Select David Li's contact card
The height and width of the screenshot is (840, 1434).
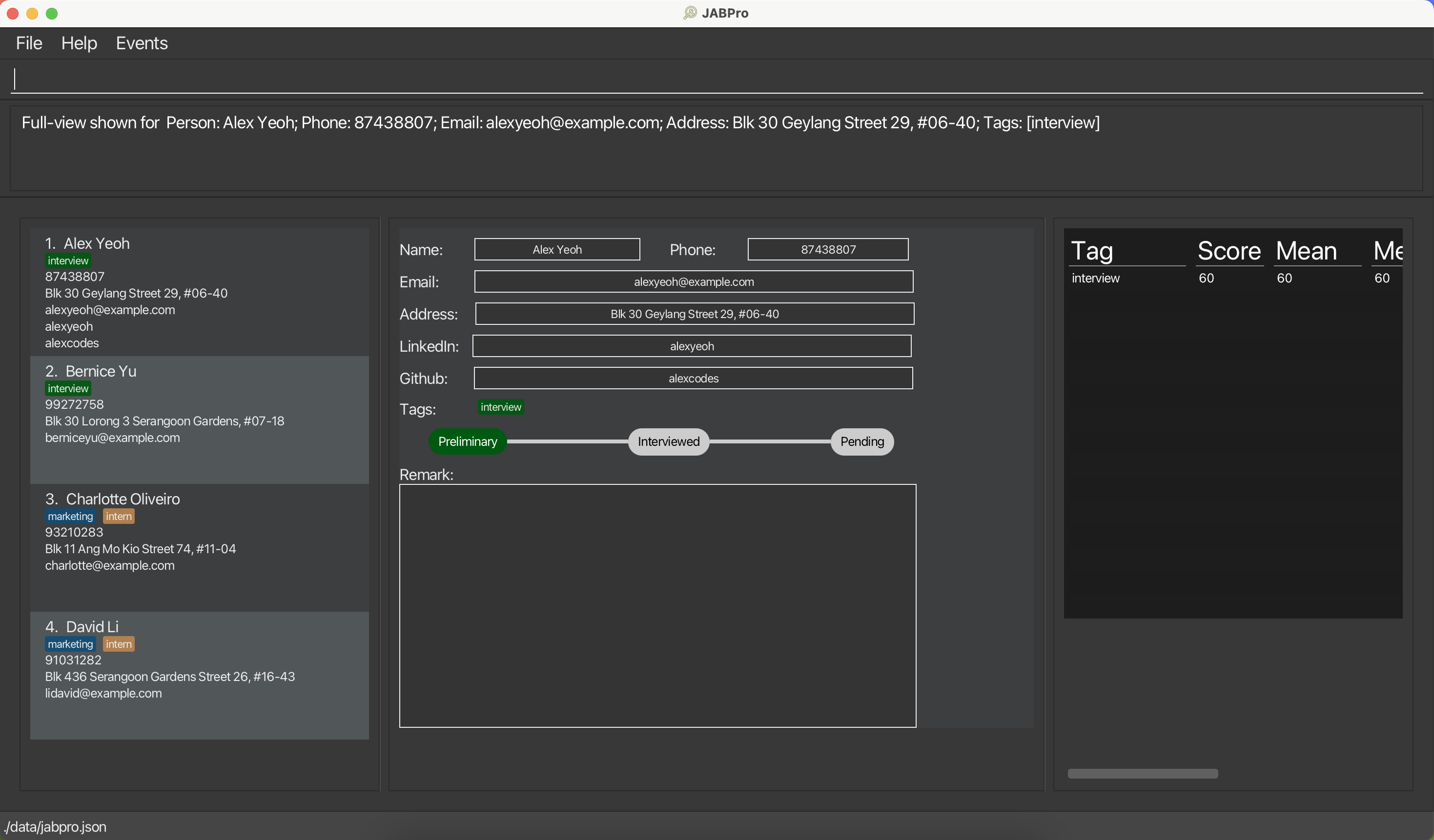199,675
